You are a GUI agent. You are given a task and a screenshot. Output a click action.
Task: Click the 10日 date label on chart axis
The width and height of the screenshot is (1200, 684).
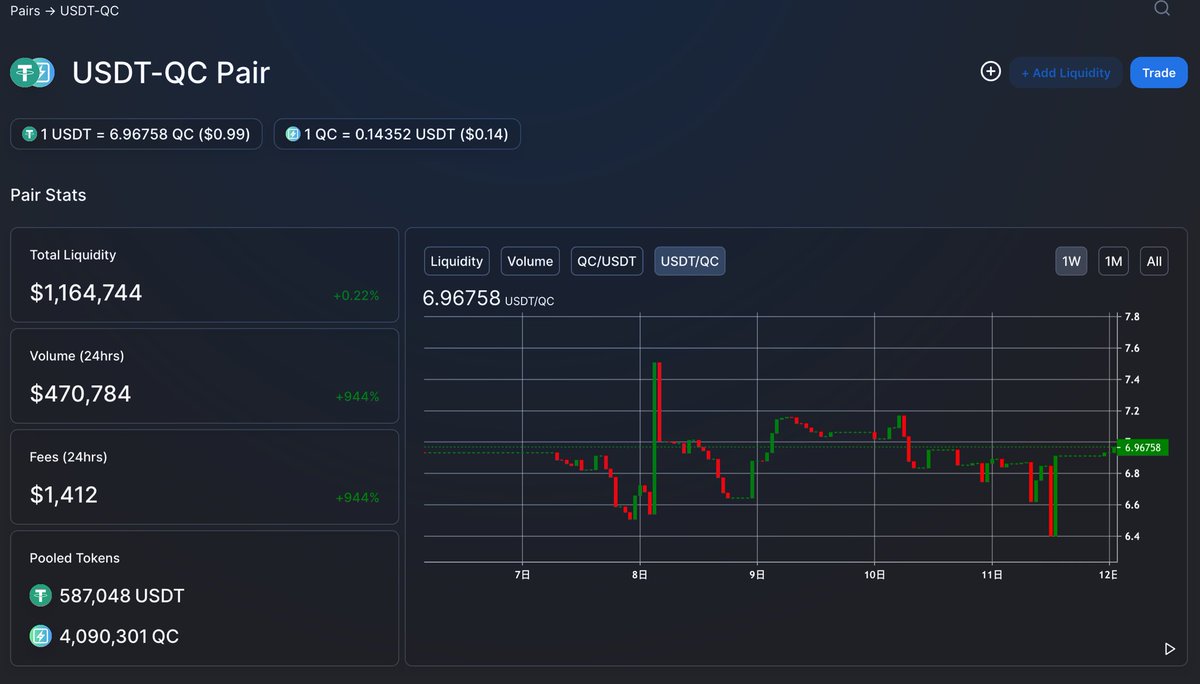tap(874, 575)
